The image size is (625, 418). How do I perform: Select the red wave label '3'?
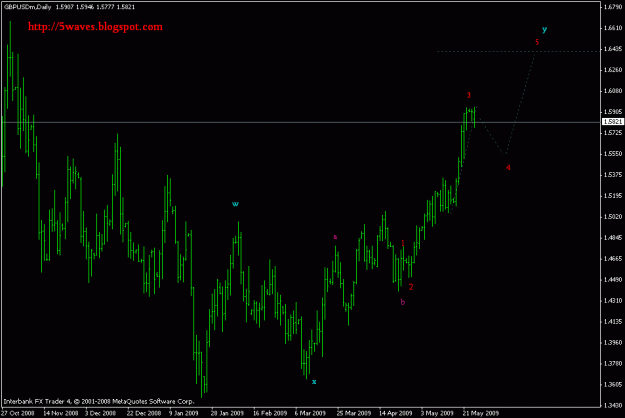pos(469,95)
